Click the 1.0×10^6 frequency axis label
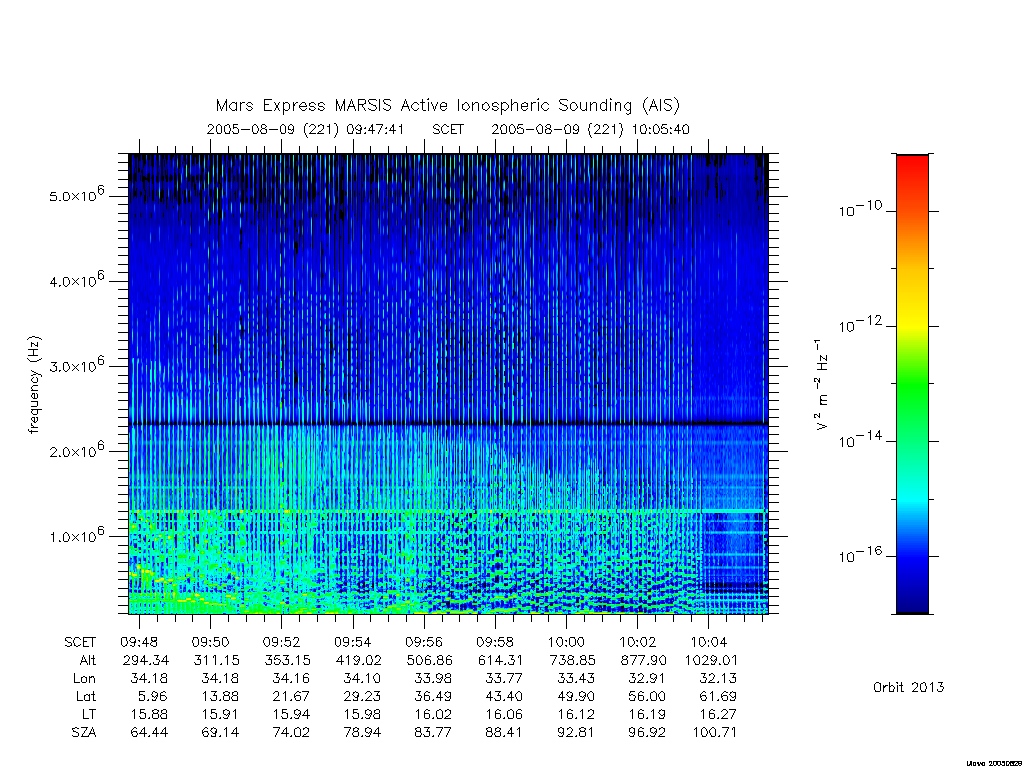The height and width of the screenshot is (768, 1024). [76, 535]
